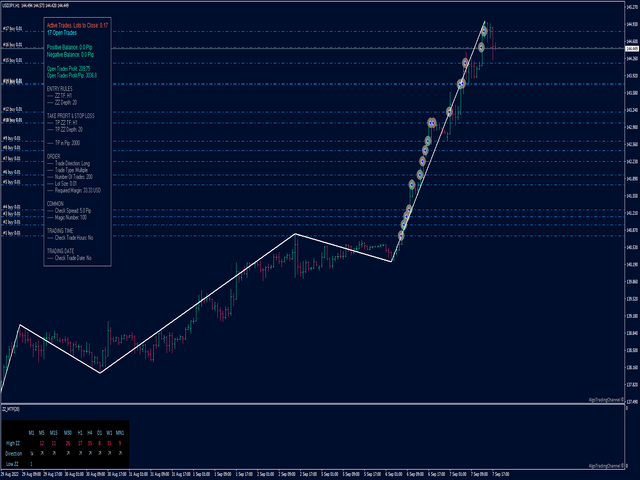Click the trade entry marker for order #2
Screen dimensions: 640x480
404,224
